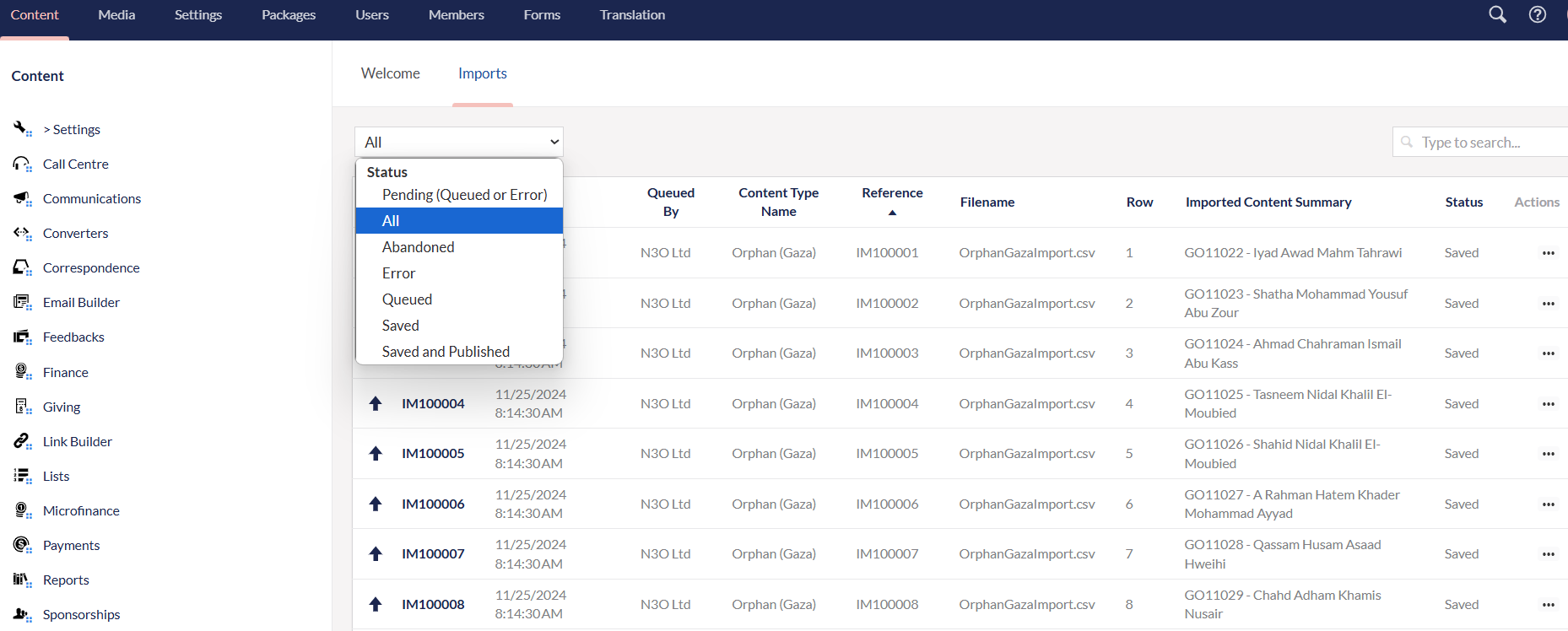Image resolution: width=1568 pixels, height=631 pixels.
Task: Open the IM100008 import link
Action: (x=433, y=604)
